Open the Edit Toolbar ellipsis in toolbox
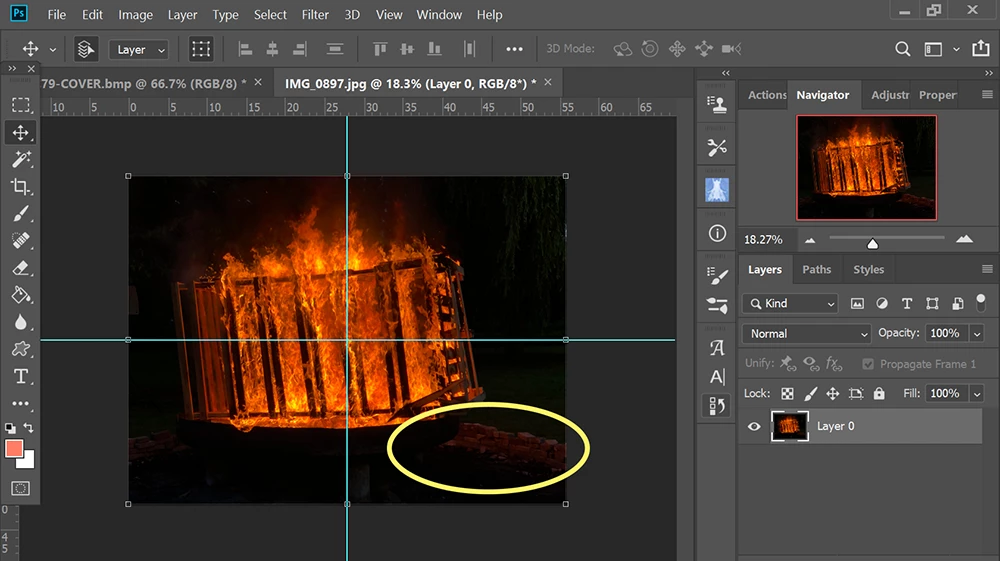This screenshot has width=1000, height=561. tap(20, 403)
